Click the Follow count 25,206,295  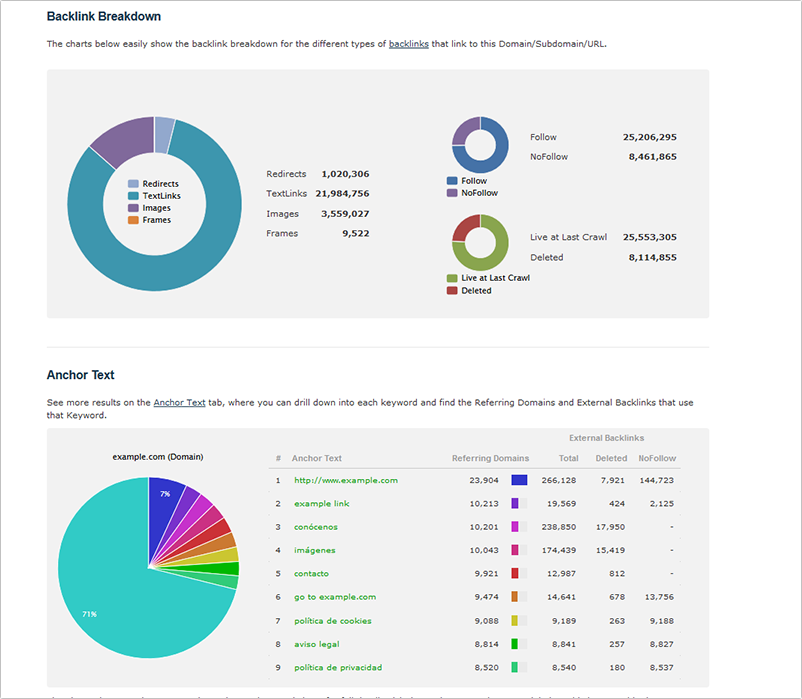[650, 137]
